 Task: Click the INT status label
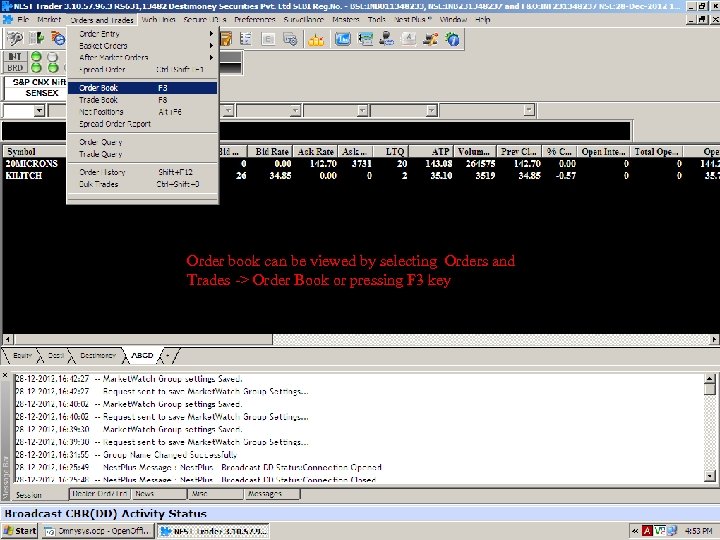pyautogui.click(x=15, y=56)
